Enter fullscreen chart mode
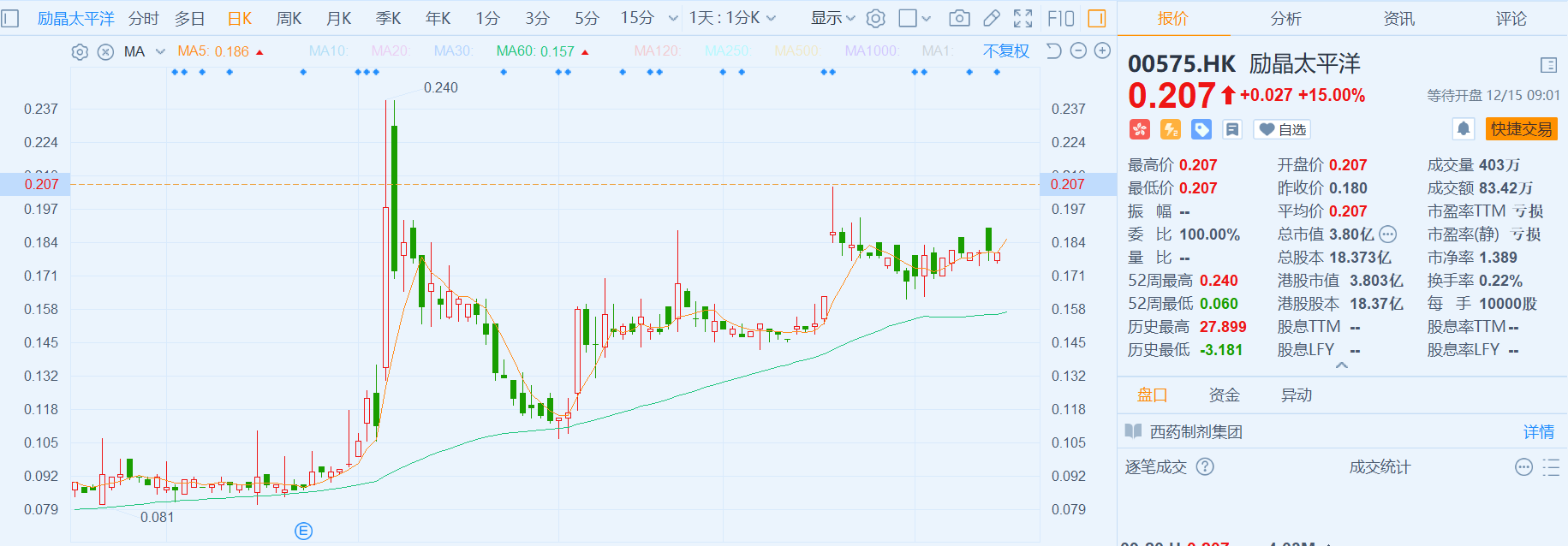1568x546 pixels. click(x=1023, y=18)
